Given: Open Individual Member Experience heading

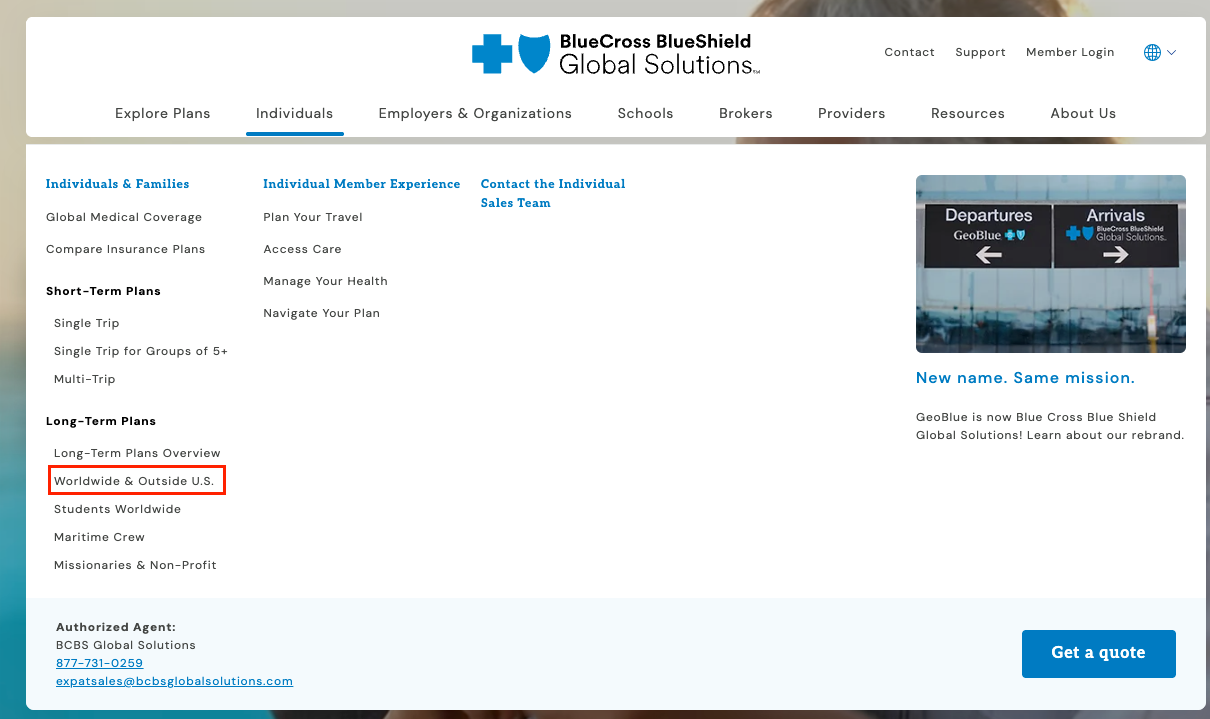Looking at the screenshot, I should 362,184.
